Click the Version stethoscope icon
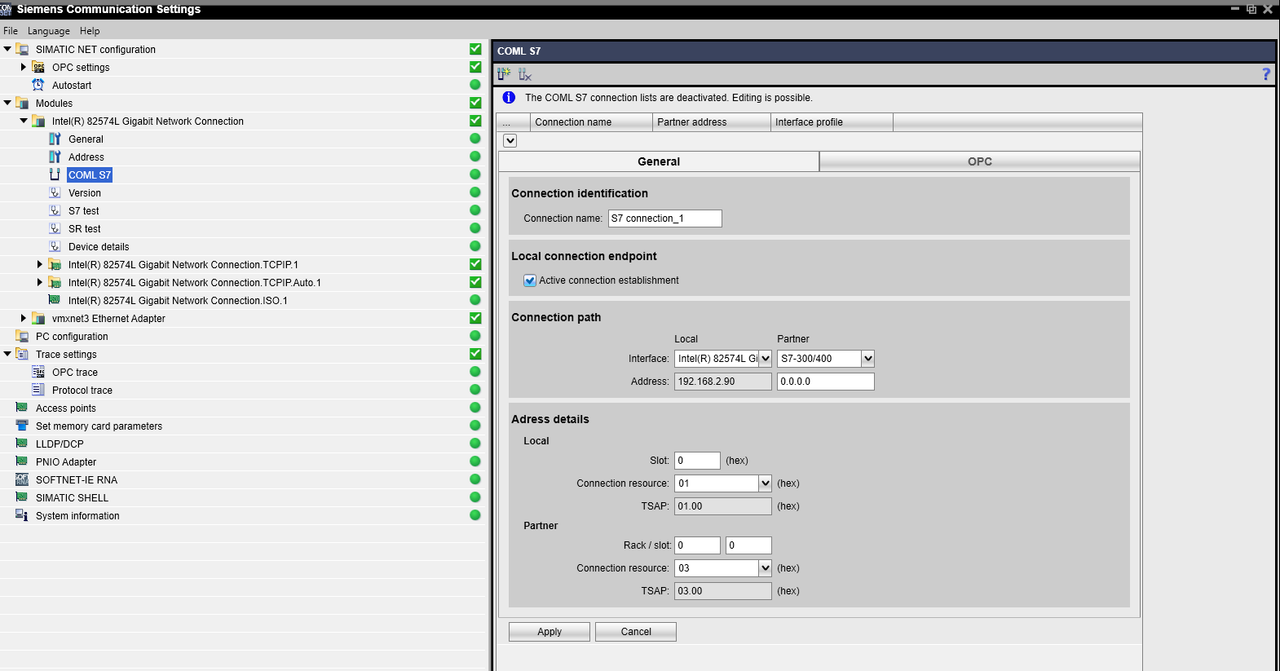Screen dimensions: 1280x671 [55, 193]
